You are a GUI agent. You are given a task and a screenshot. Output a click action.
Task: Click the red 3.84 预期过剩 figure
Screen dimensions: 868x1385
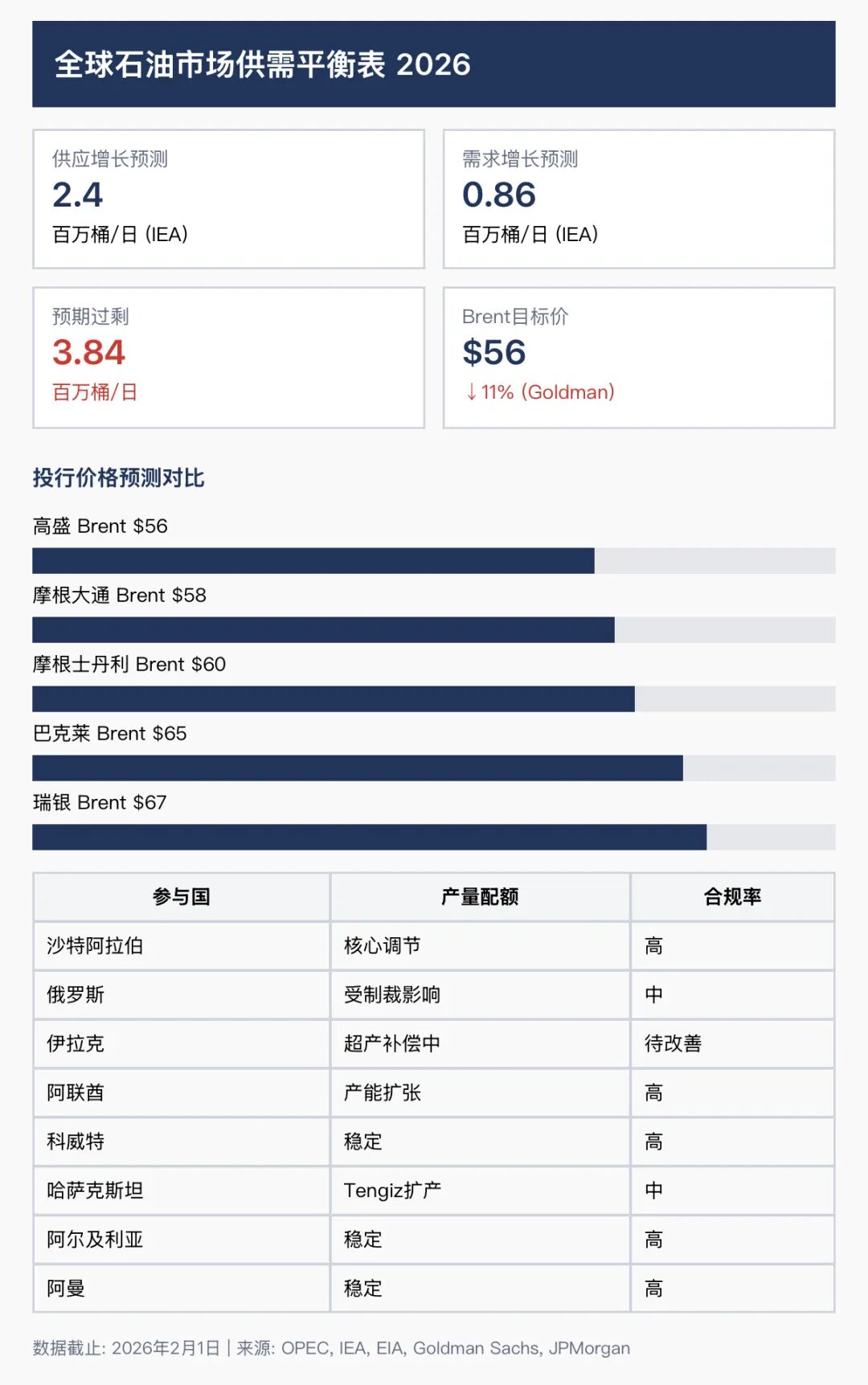[x=89, y=352]
